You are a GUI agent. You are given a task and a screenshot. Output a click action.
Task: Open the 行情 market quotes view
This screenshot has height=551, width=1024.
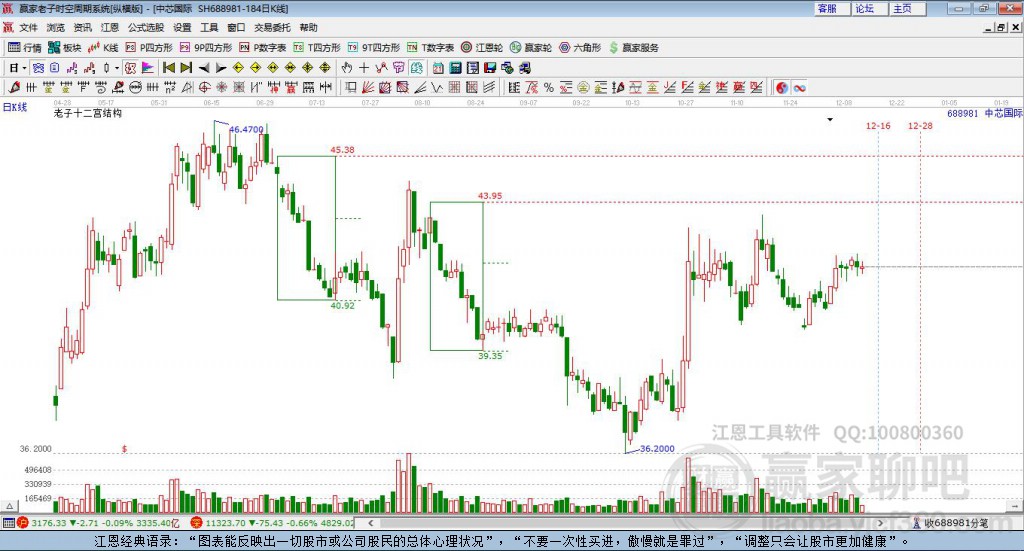click(25, 48)
